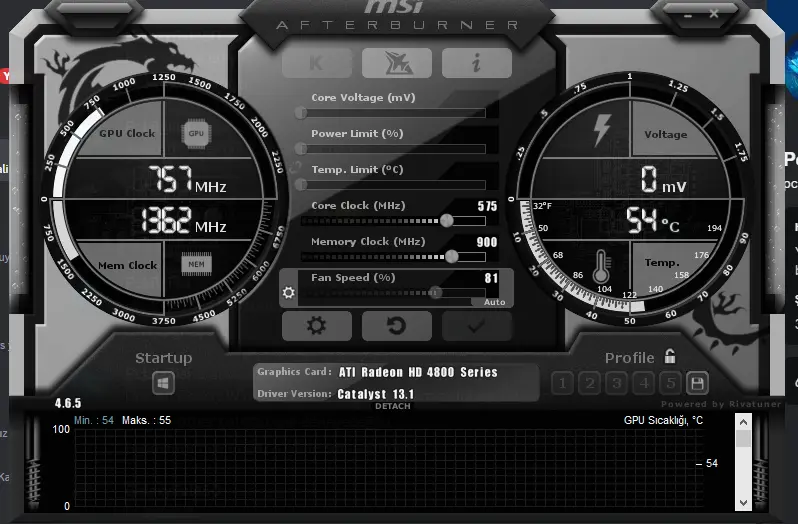798x524 pixels.
Task: Click the Memory Clock slider knob
Action: 451,256
